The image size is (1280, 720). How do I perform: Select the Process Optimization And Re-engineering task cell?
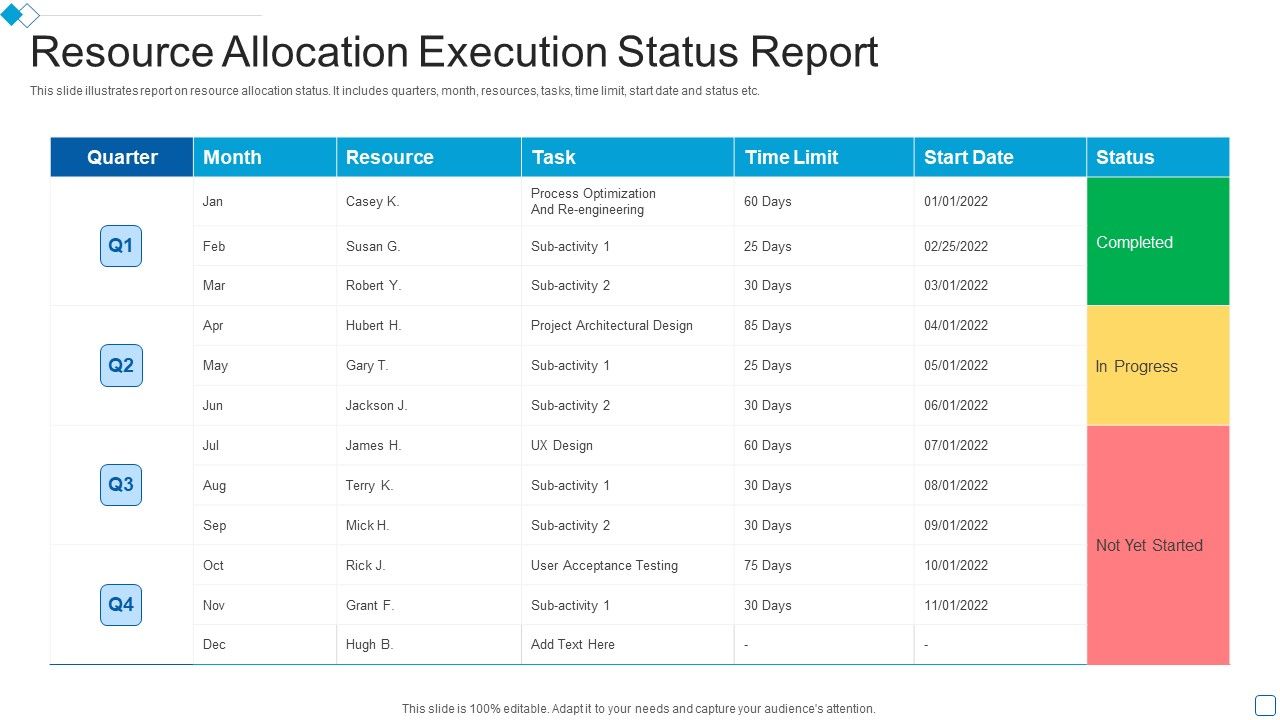click(x=593, y=201)
